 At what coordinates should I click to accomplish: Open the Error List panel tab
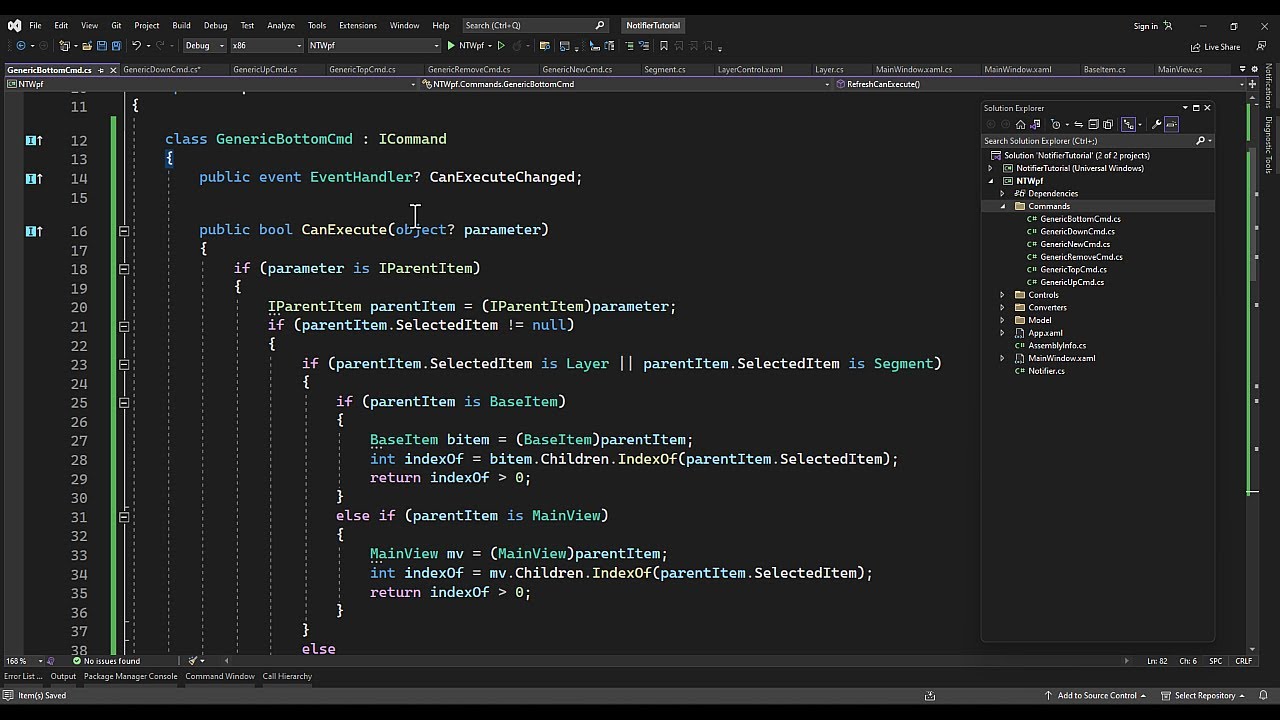[23, 677]
